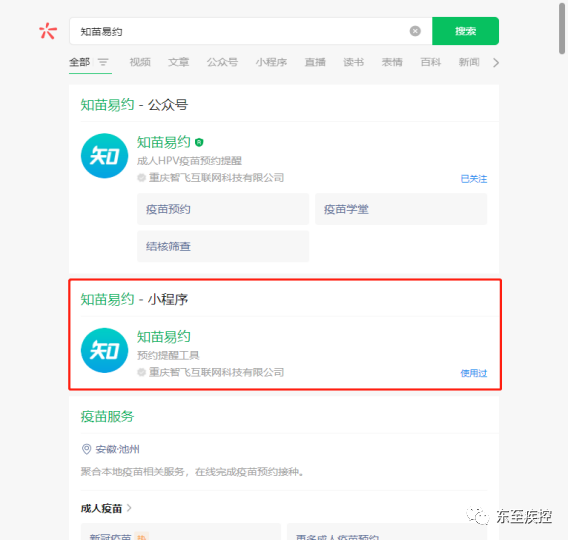Clear the search box text

coord(415,31)
